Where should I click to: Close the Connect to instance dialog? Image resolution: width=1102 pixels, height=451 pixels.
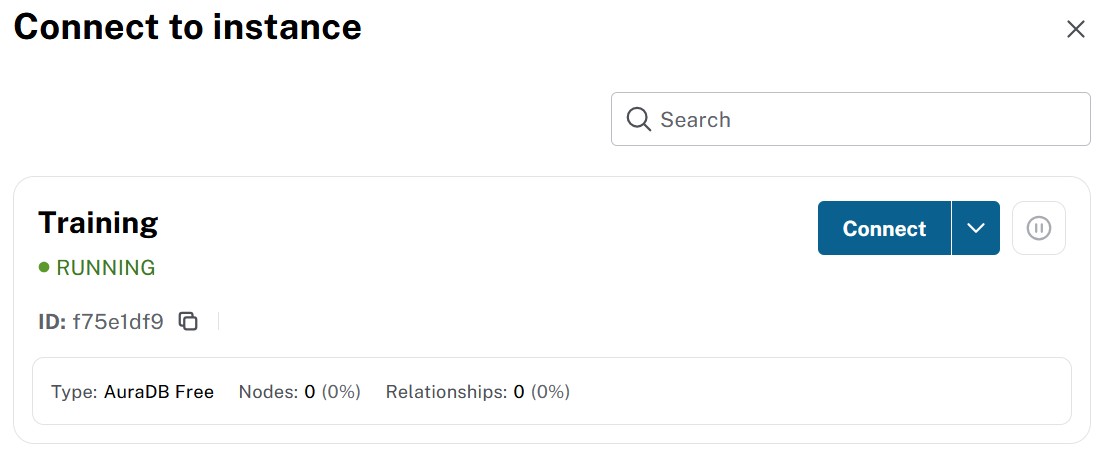pos(1076,29)
